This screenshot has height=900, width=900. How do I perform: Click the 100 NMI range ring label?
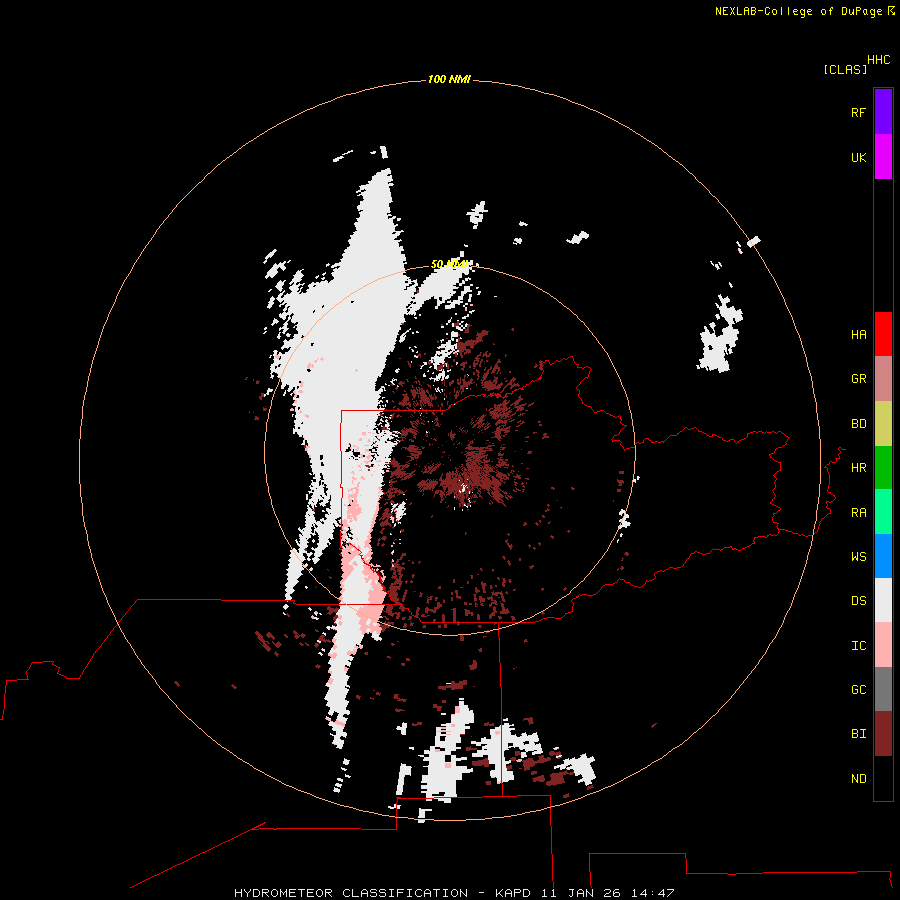449,79
